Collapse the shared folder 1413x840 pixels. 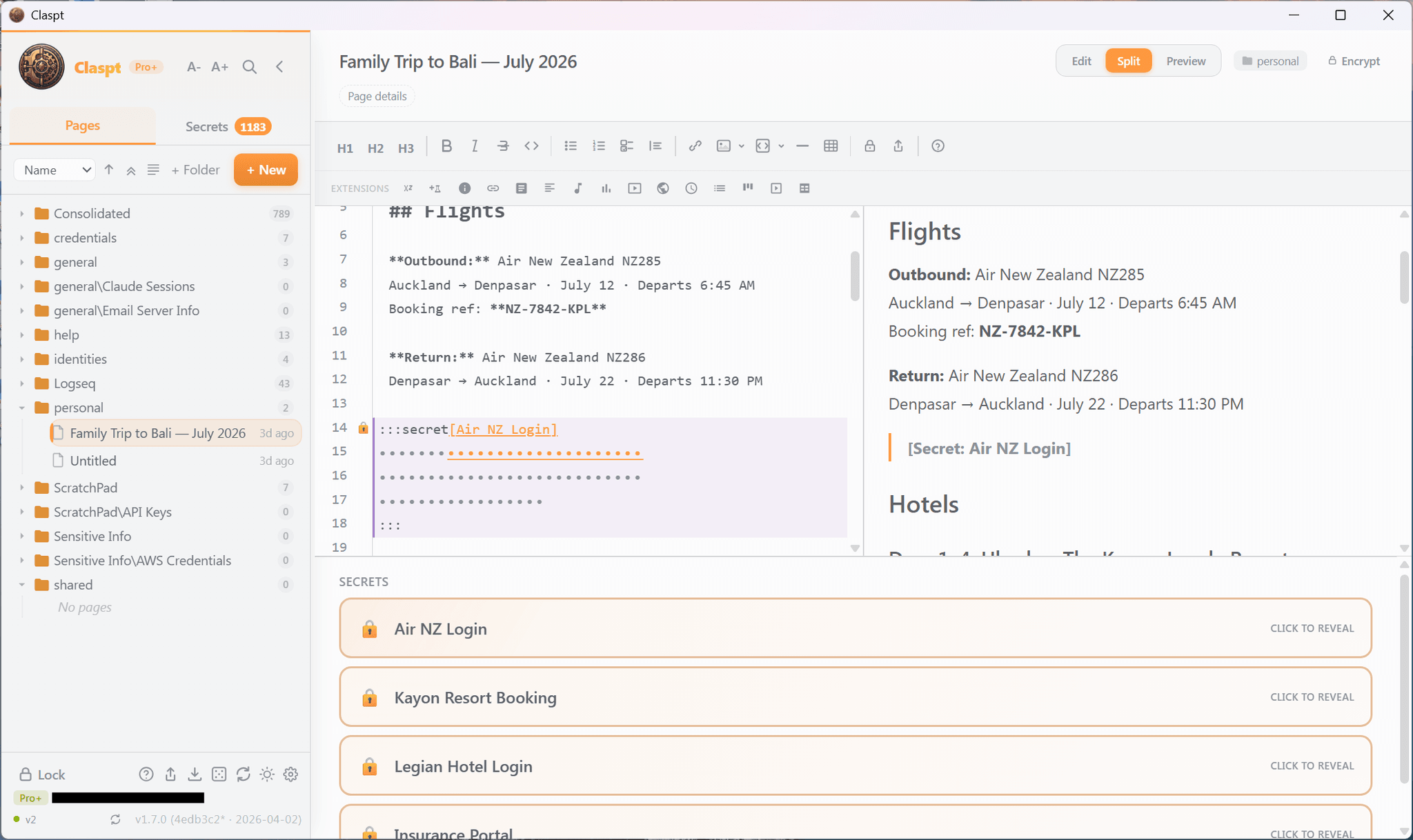pos(22,585)
